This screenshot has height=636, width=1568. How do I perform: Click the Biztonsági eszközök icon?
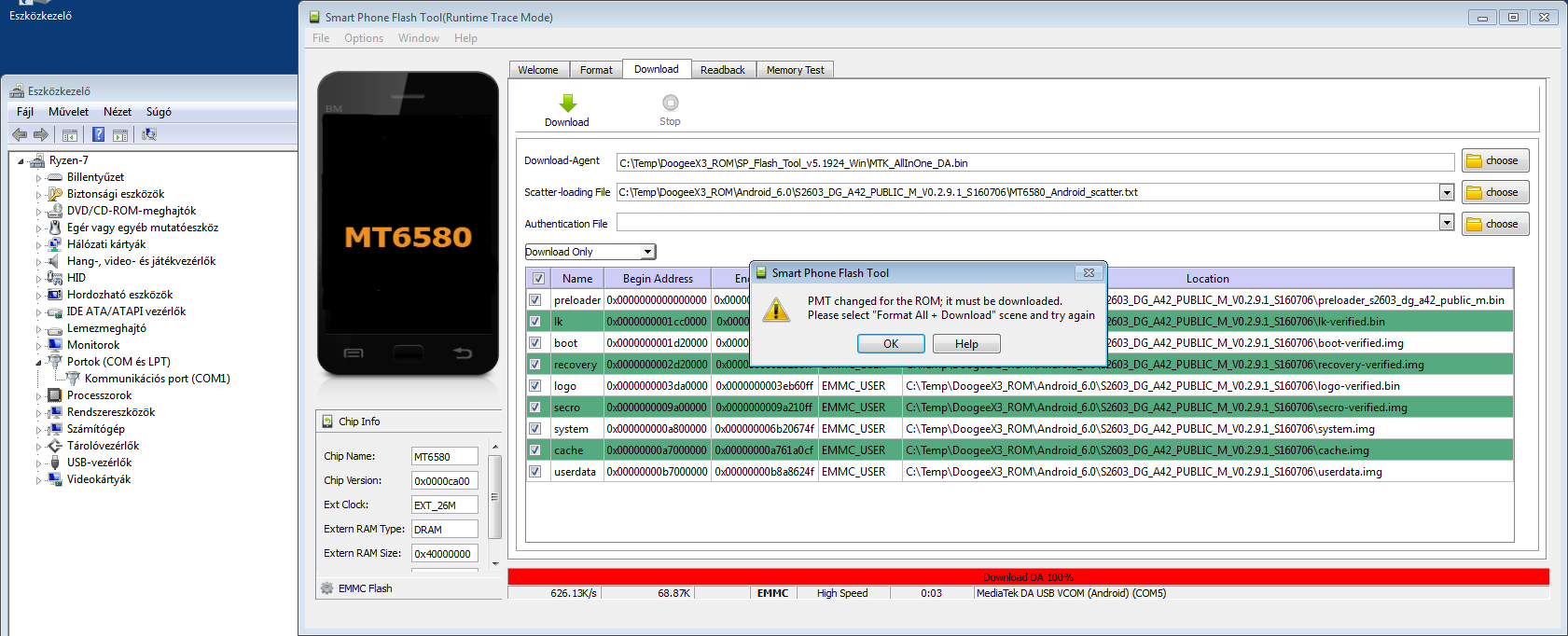pos(55,194)
